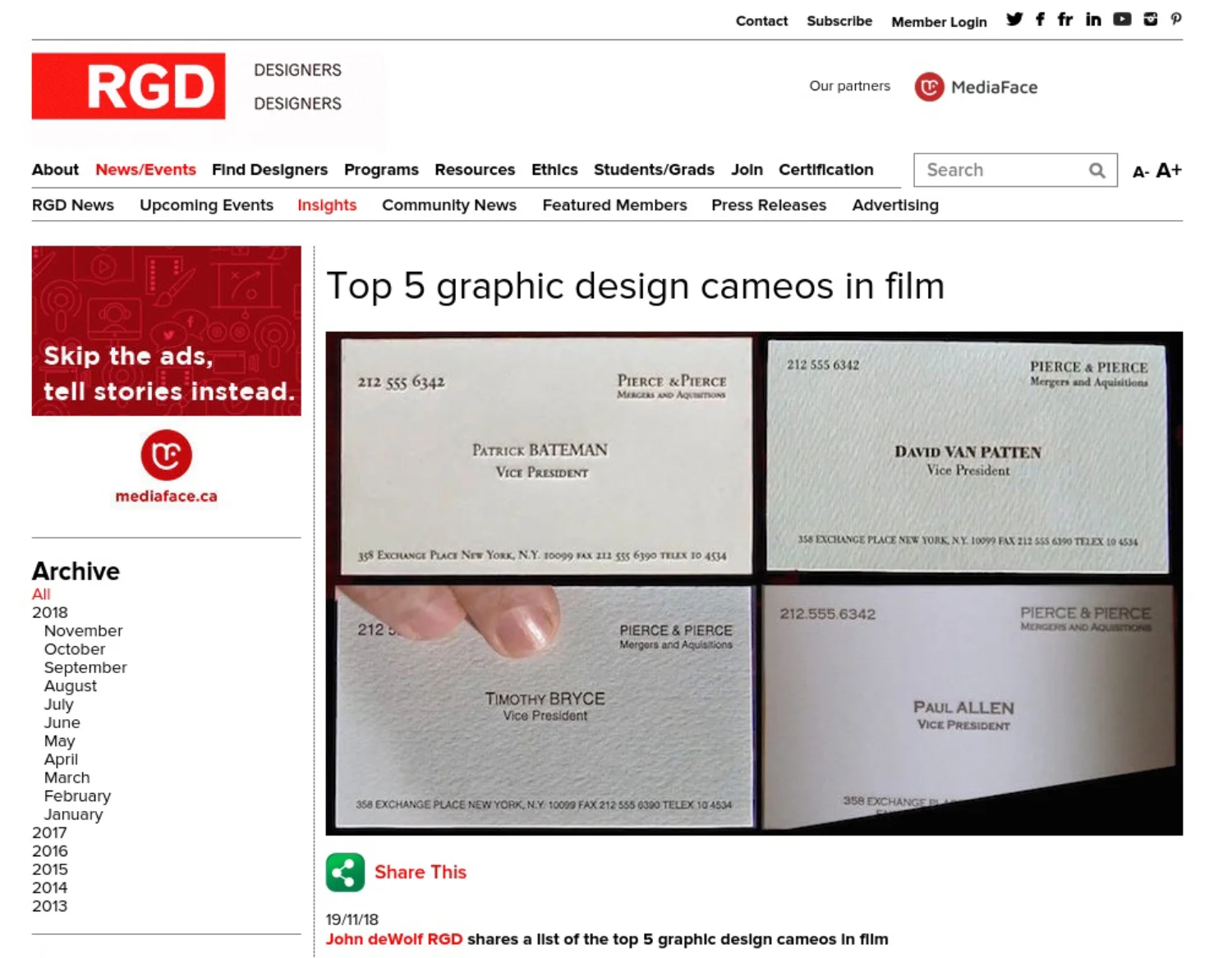The height and width of the screenshot is (958, 1232).
Task: Click the article title heading
Action: pos(636,286)
